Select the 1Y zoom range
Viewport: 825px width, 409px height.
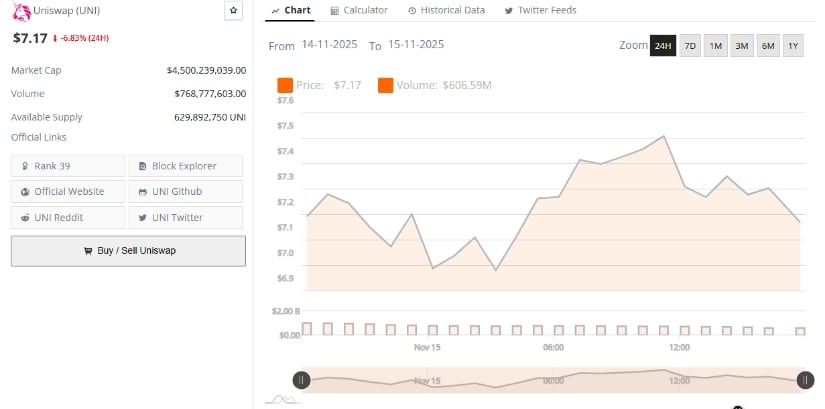792,46
